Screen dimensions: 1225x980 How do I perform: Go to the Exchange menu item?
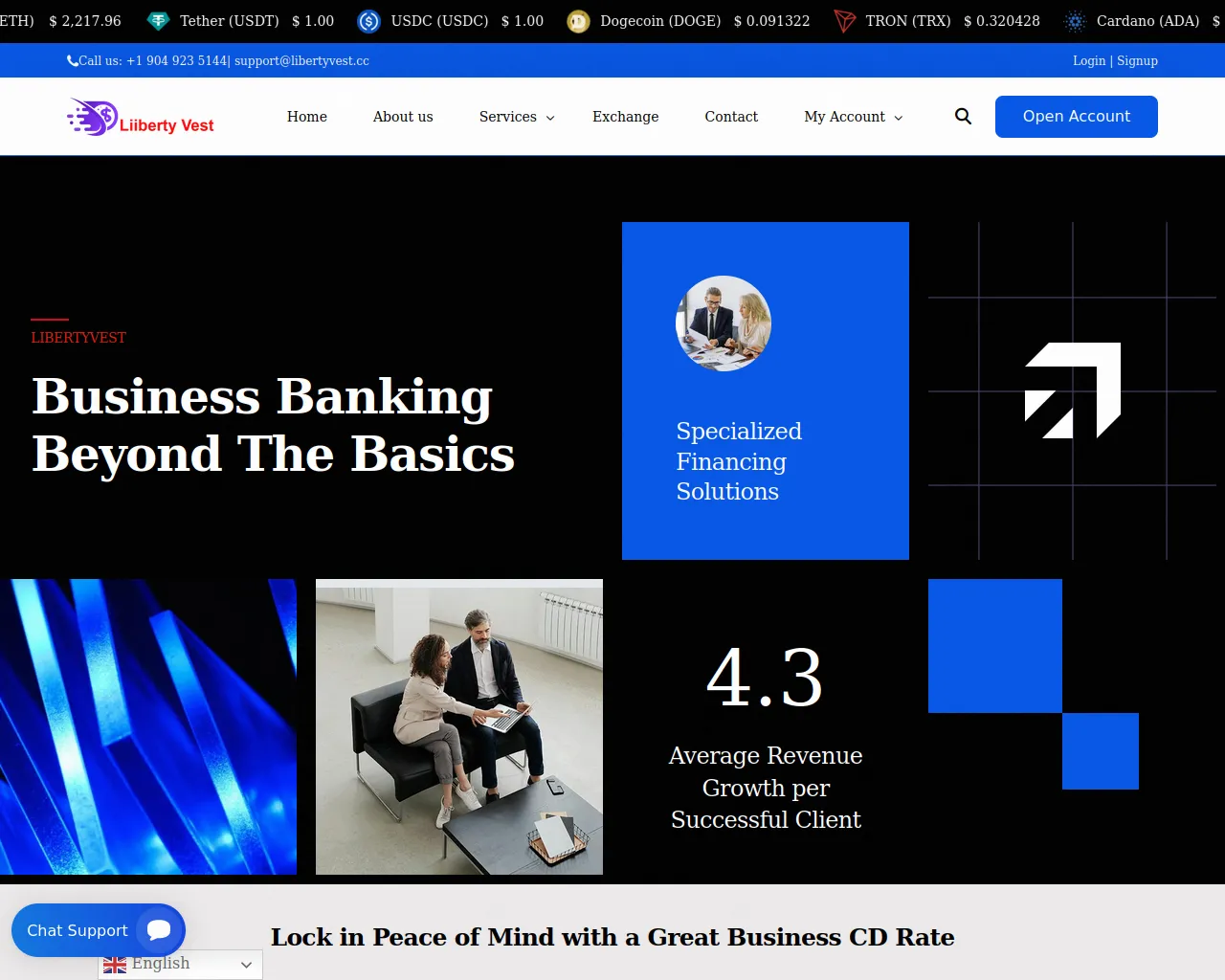[x=625, y=117]
